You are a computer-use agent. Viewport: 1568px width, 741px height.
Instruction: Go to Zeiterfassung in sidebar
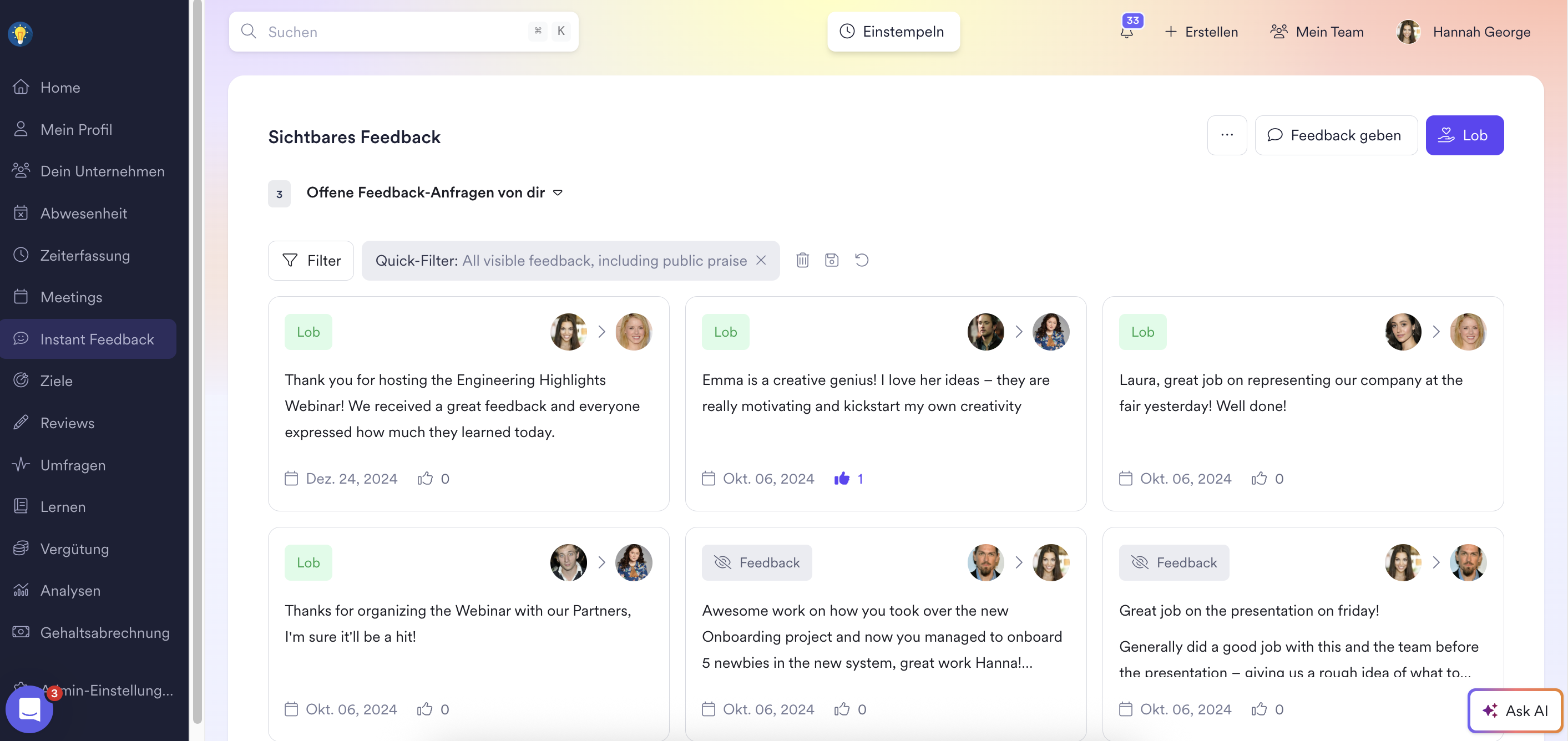[85, 256]
